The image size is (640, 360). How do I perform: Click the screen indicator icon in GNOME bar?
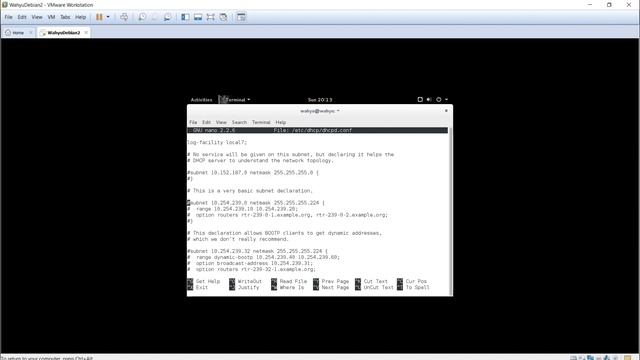pos(420,100)
